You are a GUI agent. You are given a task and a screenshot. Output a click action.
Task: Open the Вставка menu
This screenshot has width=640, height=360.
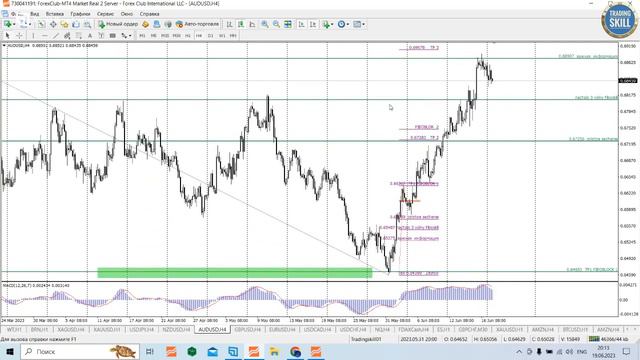click(x=55, y=14)
